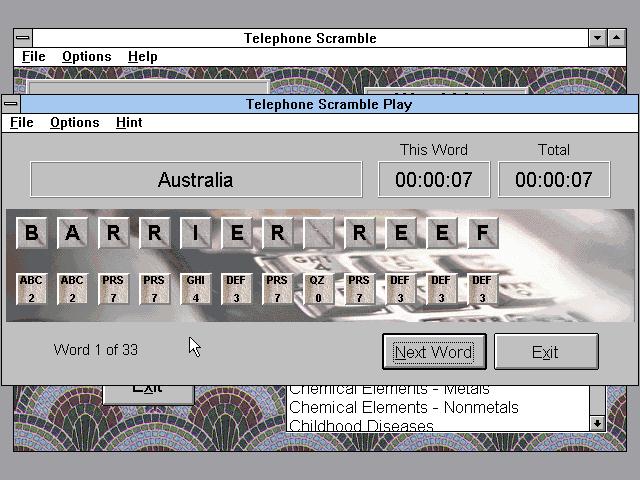Minimize the main Telephone Scramble window
The width and height of the screenshot is (640, 480).
click(x=598, y=38)
